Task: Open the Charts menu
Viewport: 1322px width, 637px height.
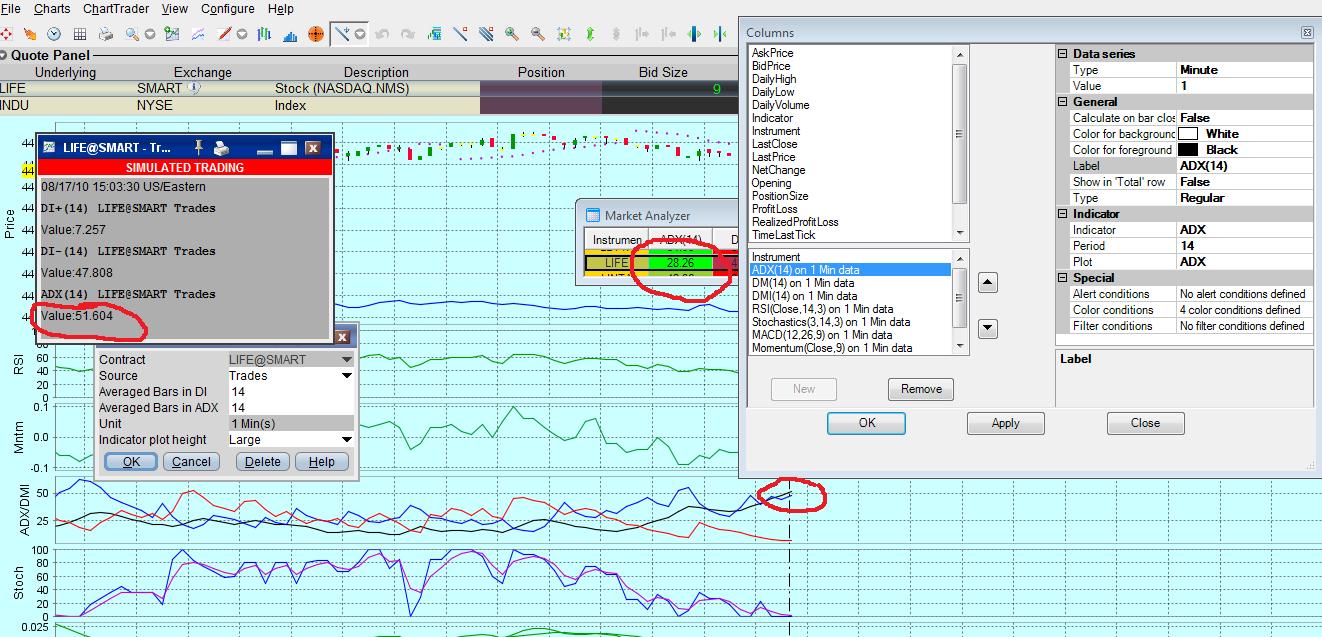Action: click(x=52, y=8)
